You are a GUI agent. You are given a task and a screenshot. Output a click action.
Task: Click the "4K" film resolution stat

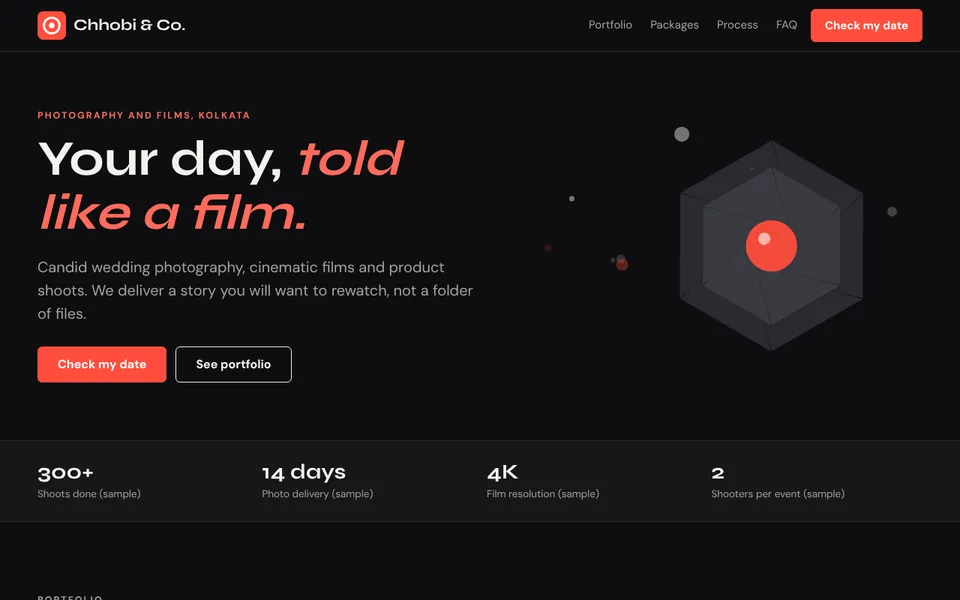coord(502,473)
